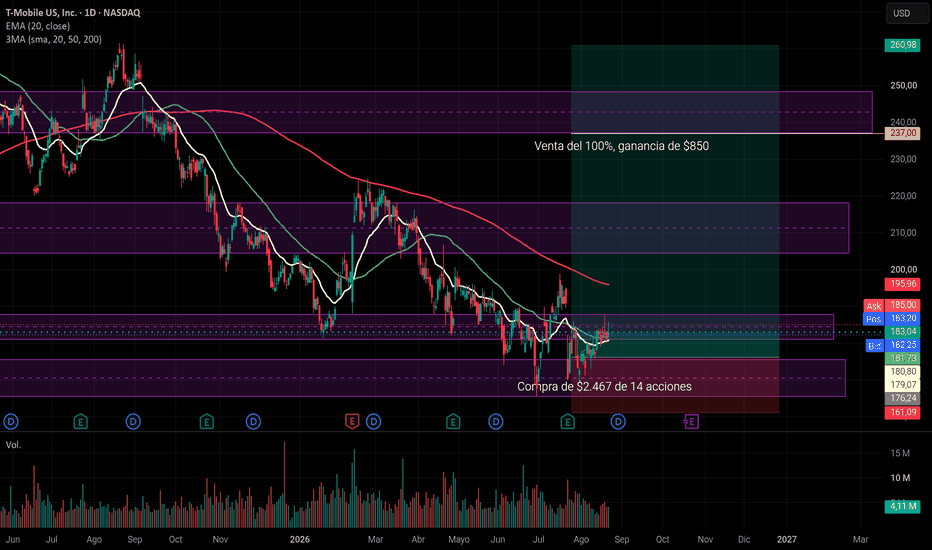The width and height of the screenshot is (932, 550).
Task: Select the dividend D marker above Mar 2026
Action: (x=373, y=422)
